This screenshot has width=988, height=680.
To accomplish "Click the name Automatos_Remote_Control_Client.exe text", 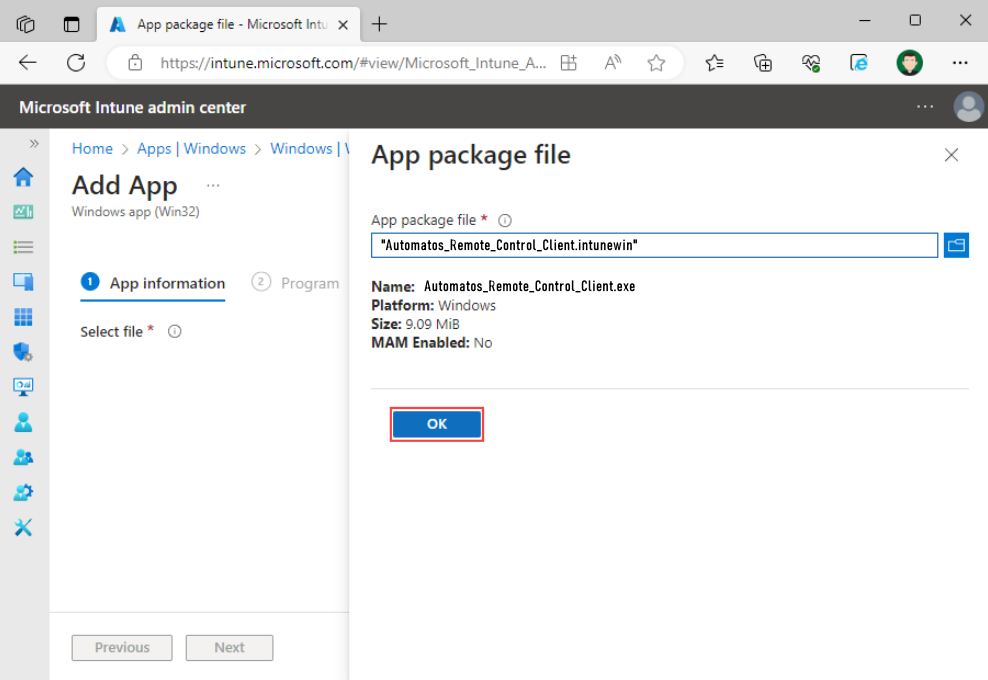I will pyautogui.click(x=529, y=286).
